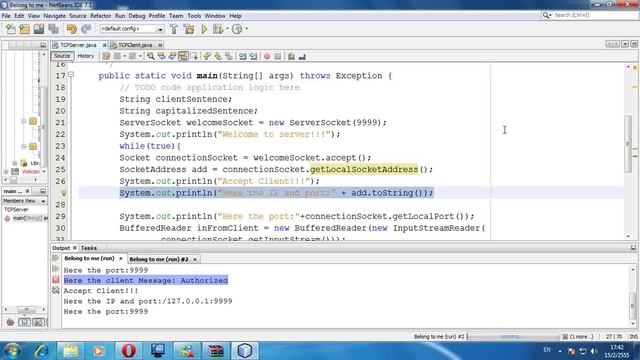Screen dimensions: 640x360
Task: Click the Clean and Build icon
Action: (x=189, y=29)
